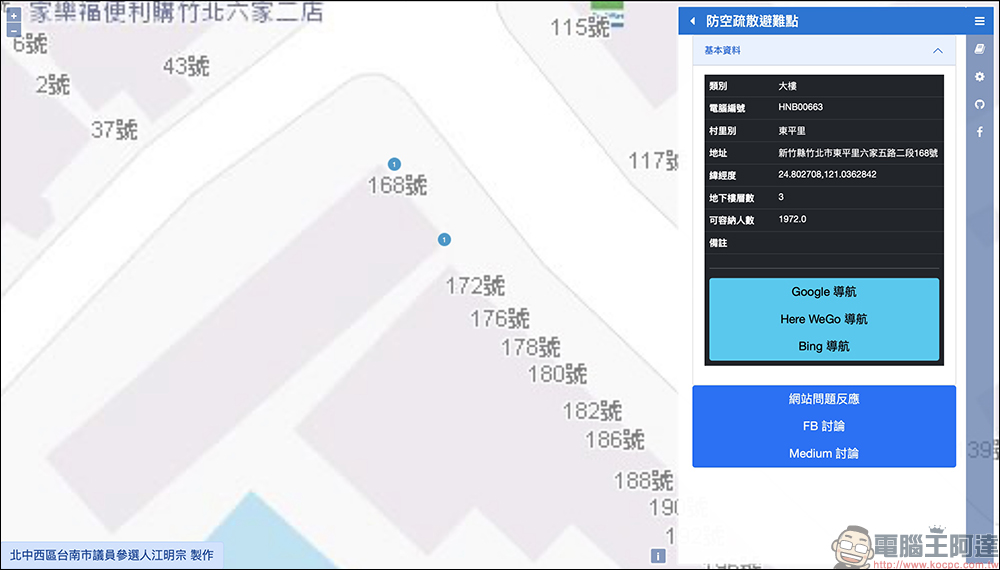This screenshot has height=570, width=1000.
Task: Open settings gear in right sidebar
Action: click(x=980, y=77)
